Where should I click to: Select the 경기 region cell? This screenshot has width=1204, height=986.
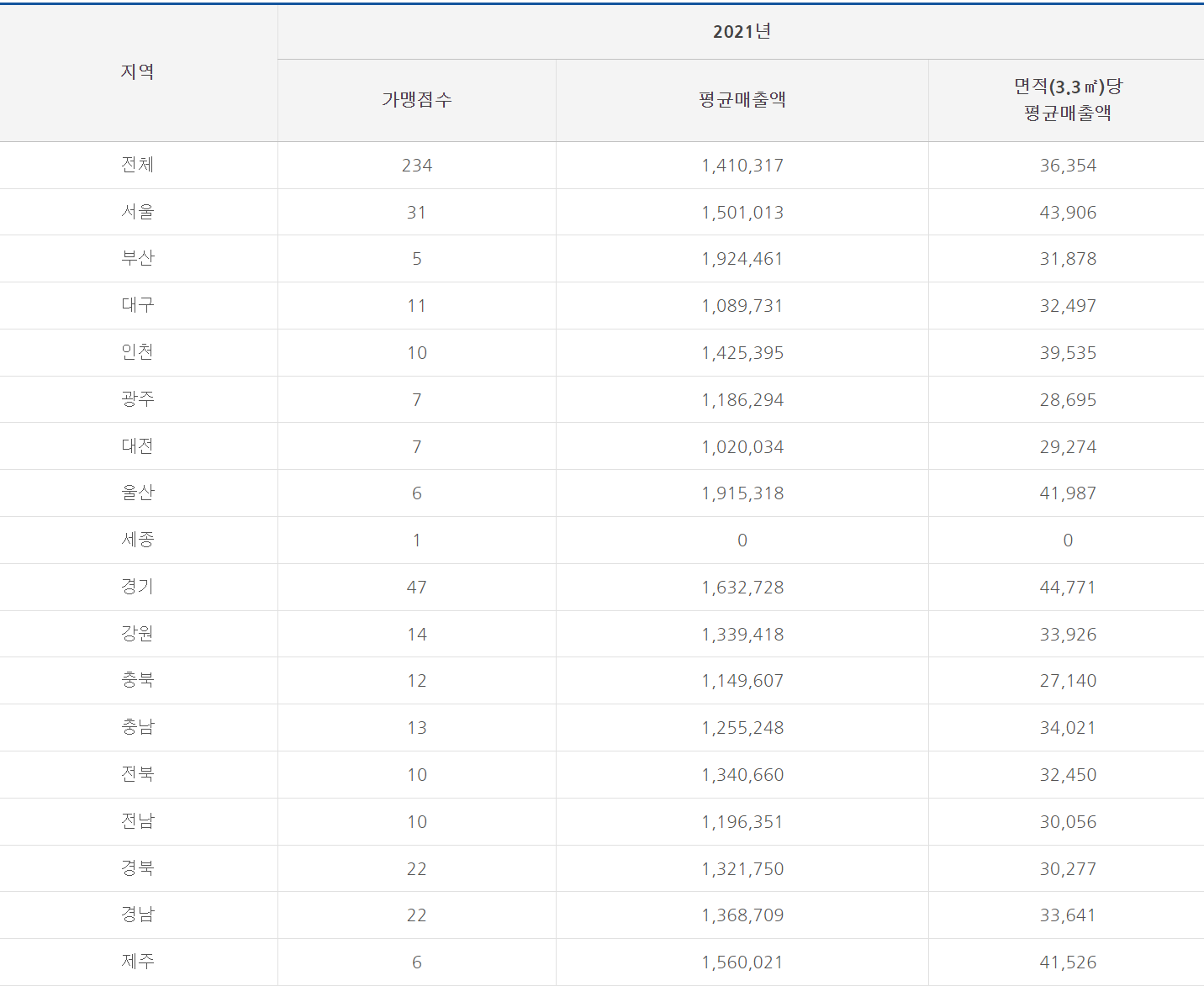point(138,587)
